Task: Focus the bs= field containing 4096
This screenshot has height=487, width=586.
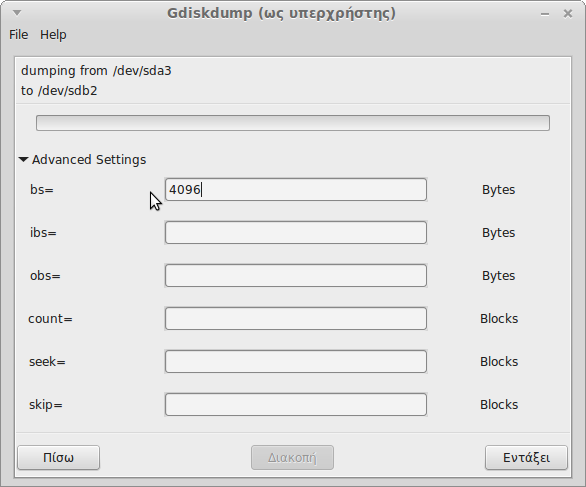Action: click(x=296, y=189)
